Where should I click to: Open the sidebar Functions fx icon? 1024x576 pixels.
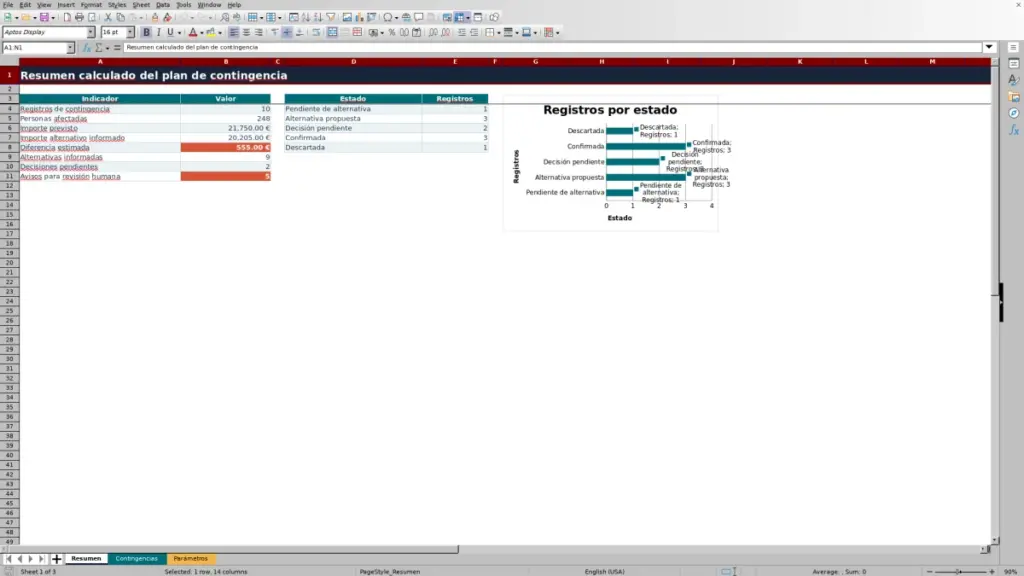click(1014, 130)
